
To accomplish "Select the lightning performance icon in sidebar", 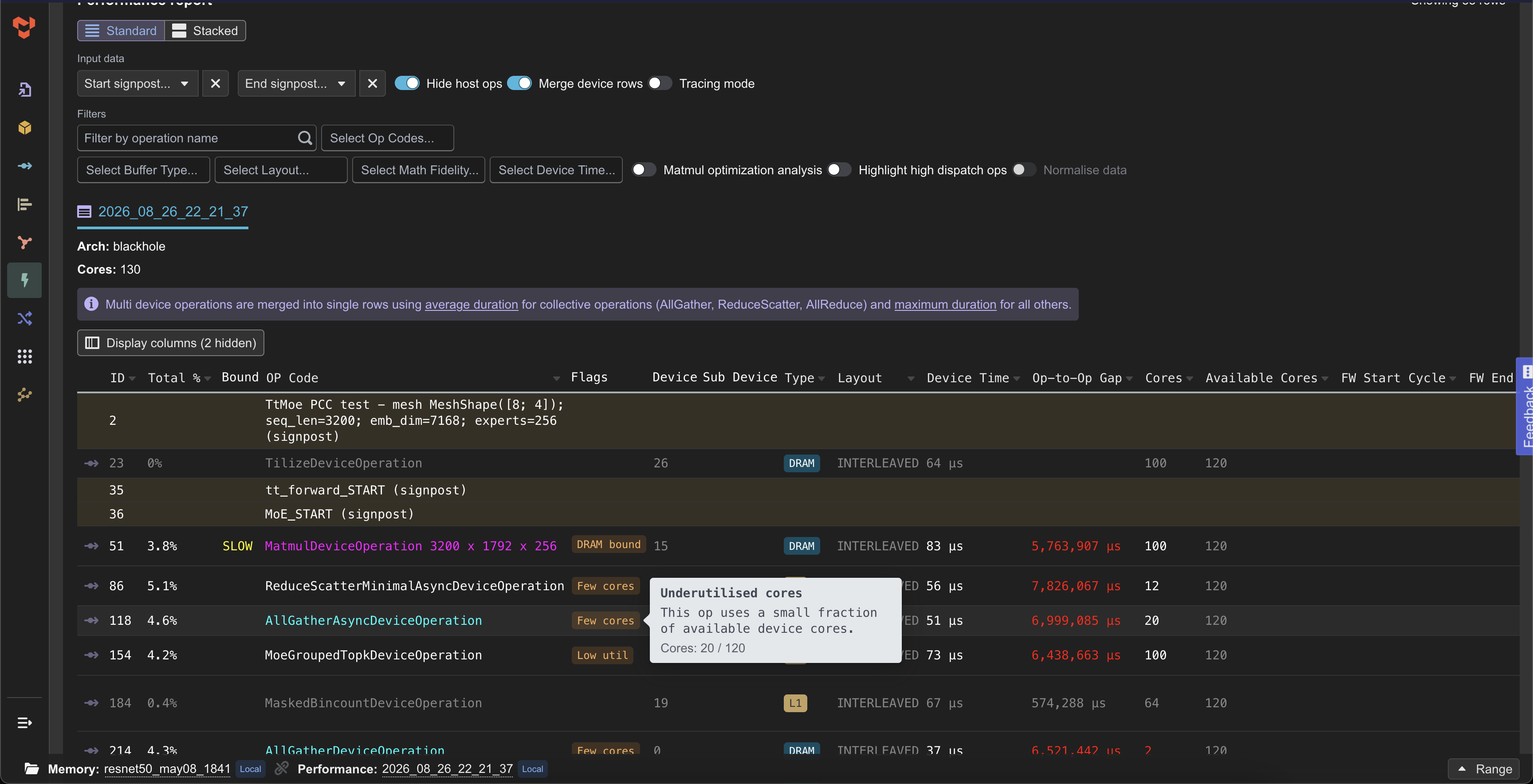I will point(24,280).
